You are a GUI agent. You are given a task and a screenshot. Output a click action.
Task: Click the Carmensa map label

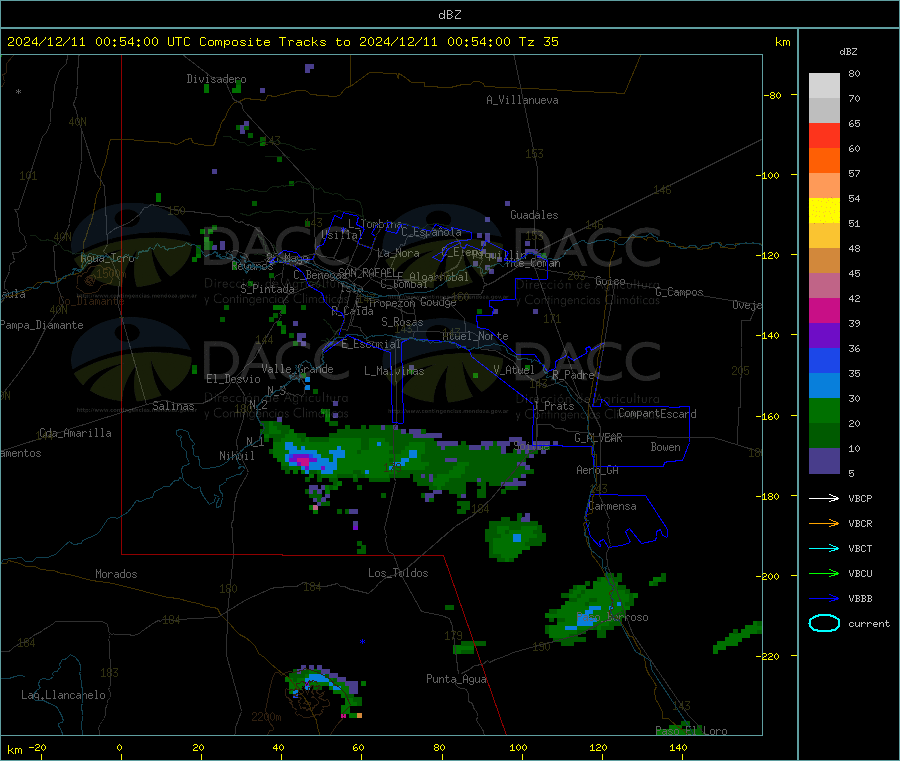tap(612, 506)
